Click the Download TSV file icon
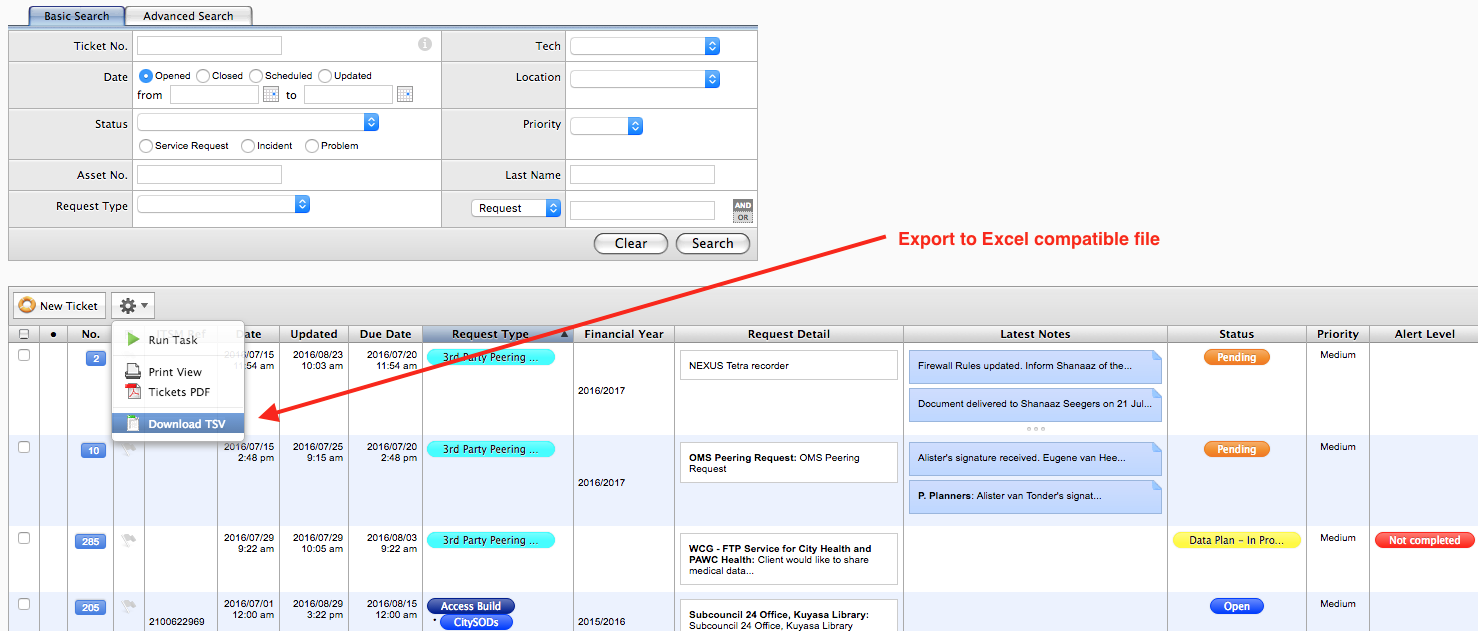1478x631 pixels. [133, 424]
